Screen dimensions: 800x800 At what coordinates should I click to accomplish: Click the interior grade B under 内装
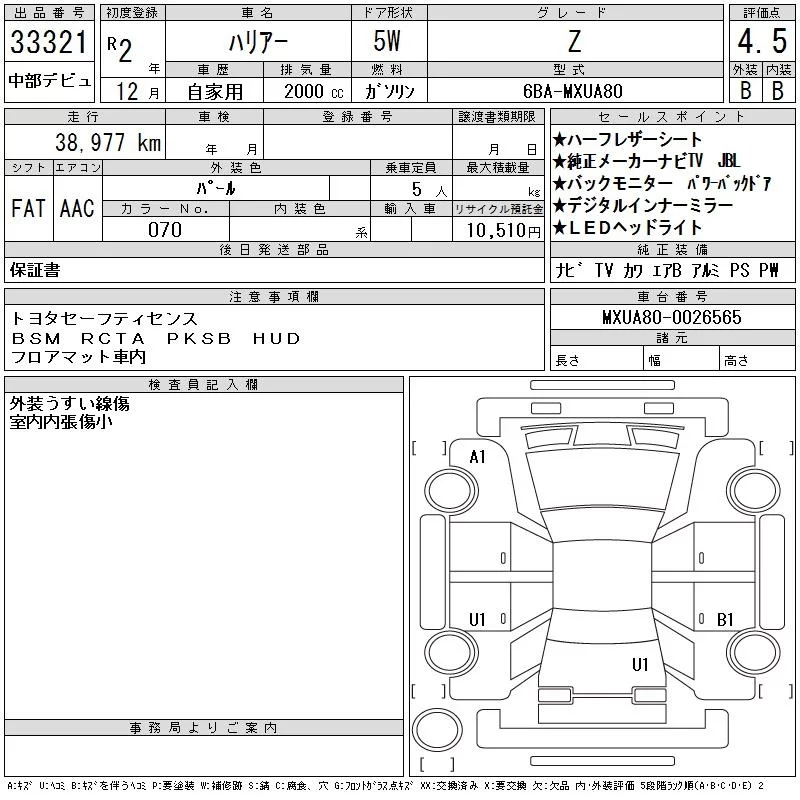(x=778, y=90)
